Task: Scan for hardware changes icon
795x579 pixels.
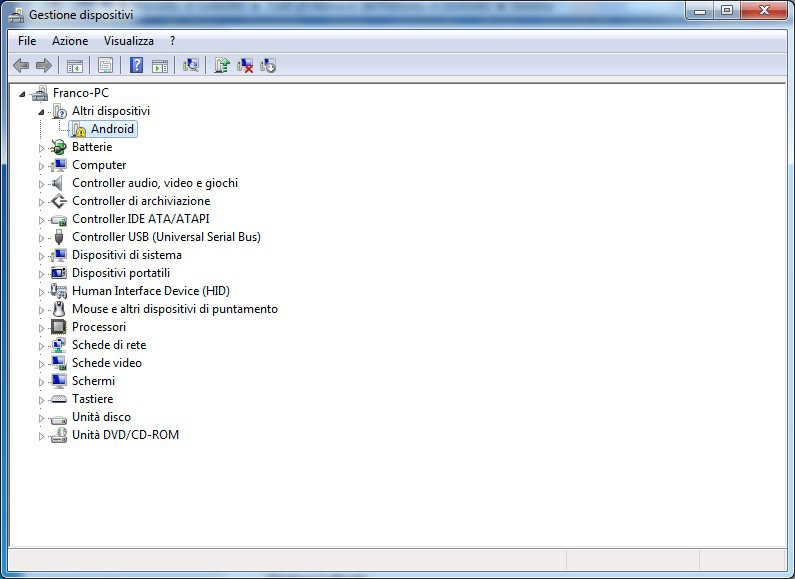Action: click(191, 65)
